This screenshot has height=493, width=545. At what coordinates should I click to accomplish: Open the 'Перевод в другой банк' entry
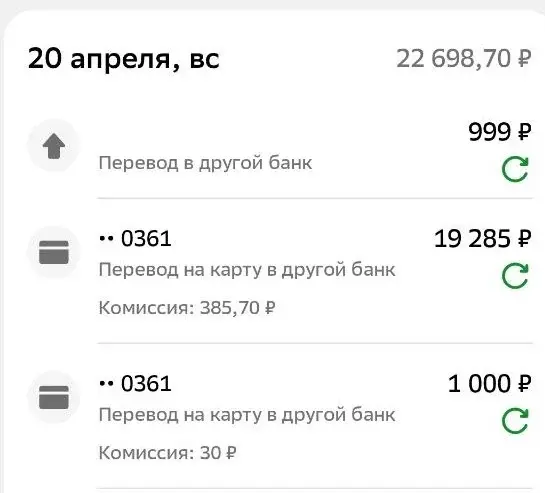[205, 163]
